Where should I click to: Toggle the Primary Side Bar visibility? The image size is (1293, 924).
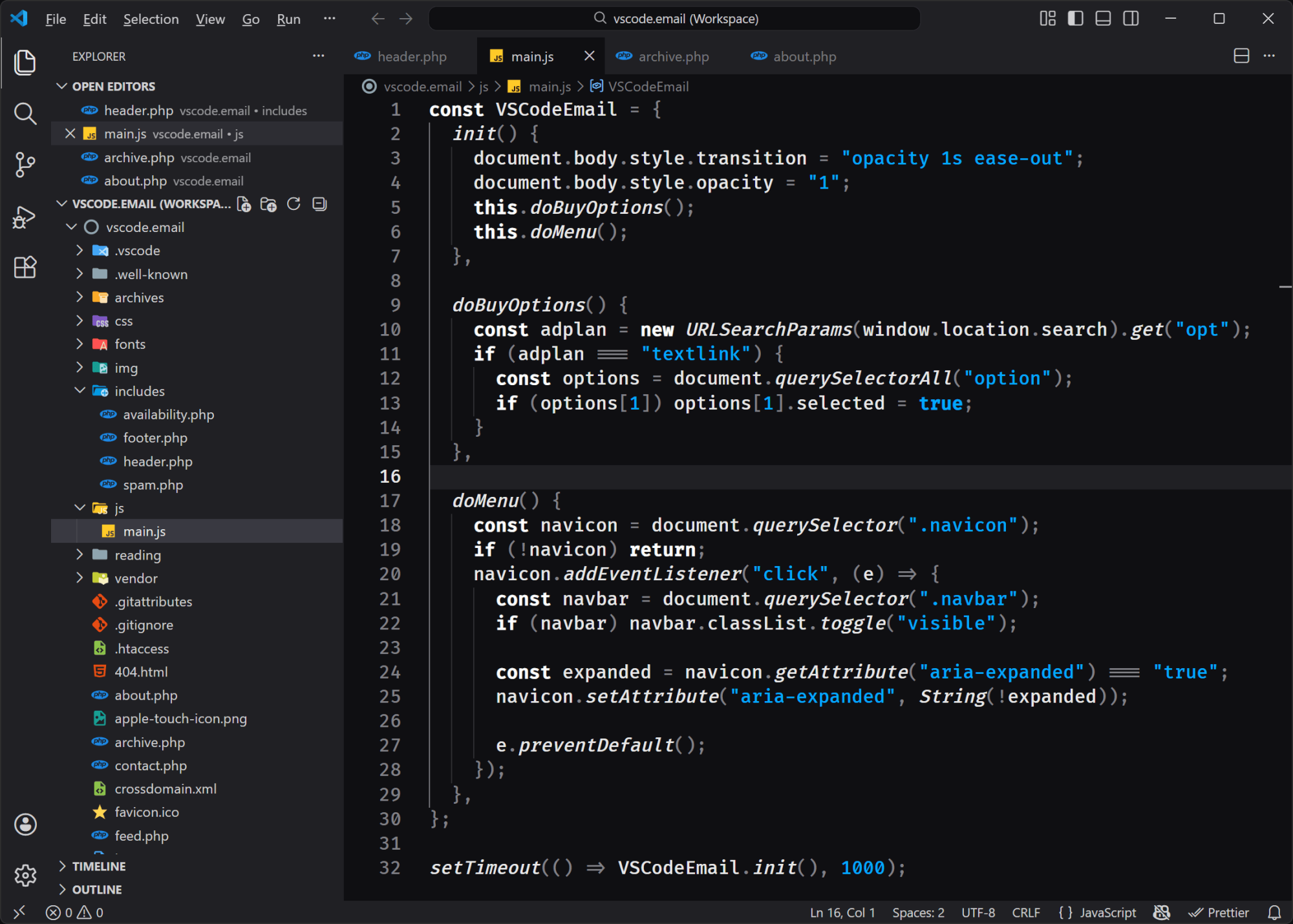pyautogui.click(x=1074, y=19)
